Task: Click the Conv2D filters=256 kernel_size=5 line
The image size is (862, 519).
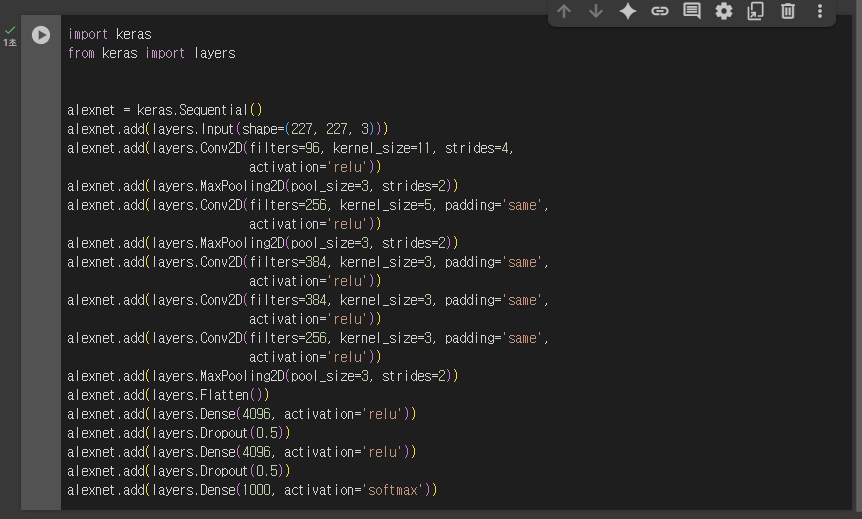Action: tap(308, 205)
